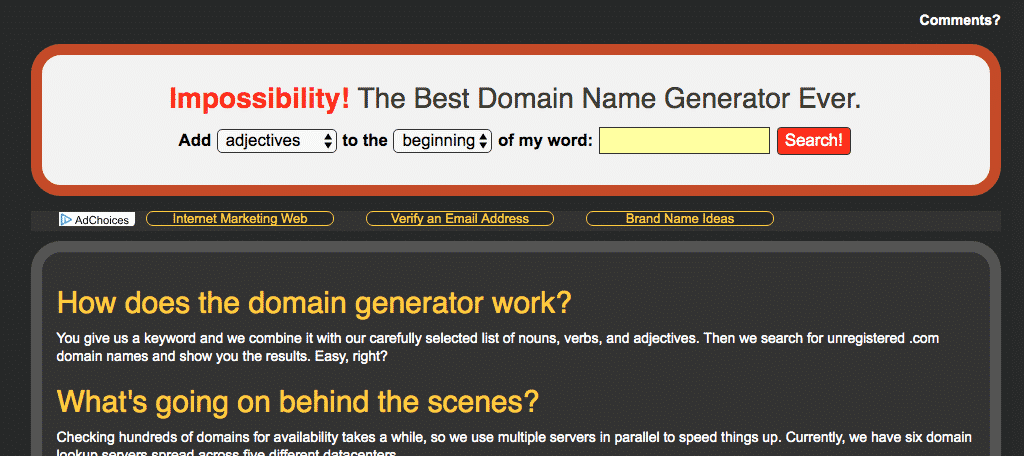
Task: Open the Comments? link
Action: [959, 20]
